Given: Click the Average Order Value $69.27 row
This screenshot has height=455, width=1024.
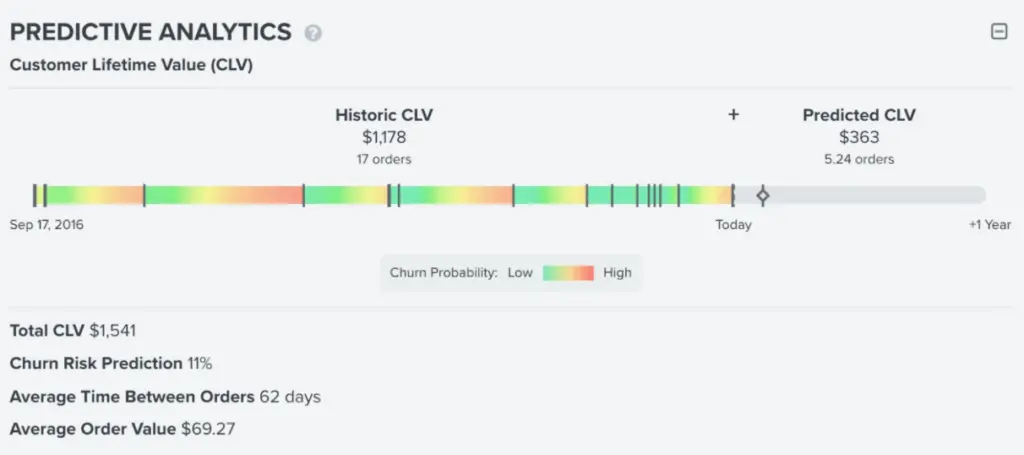Looking at the screenshot, I should (x=122, y=429).
